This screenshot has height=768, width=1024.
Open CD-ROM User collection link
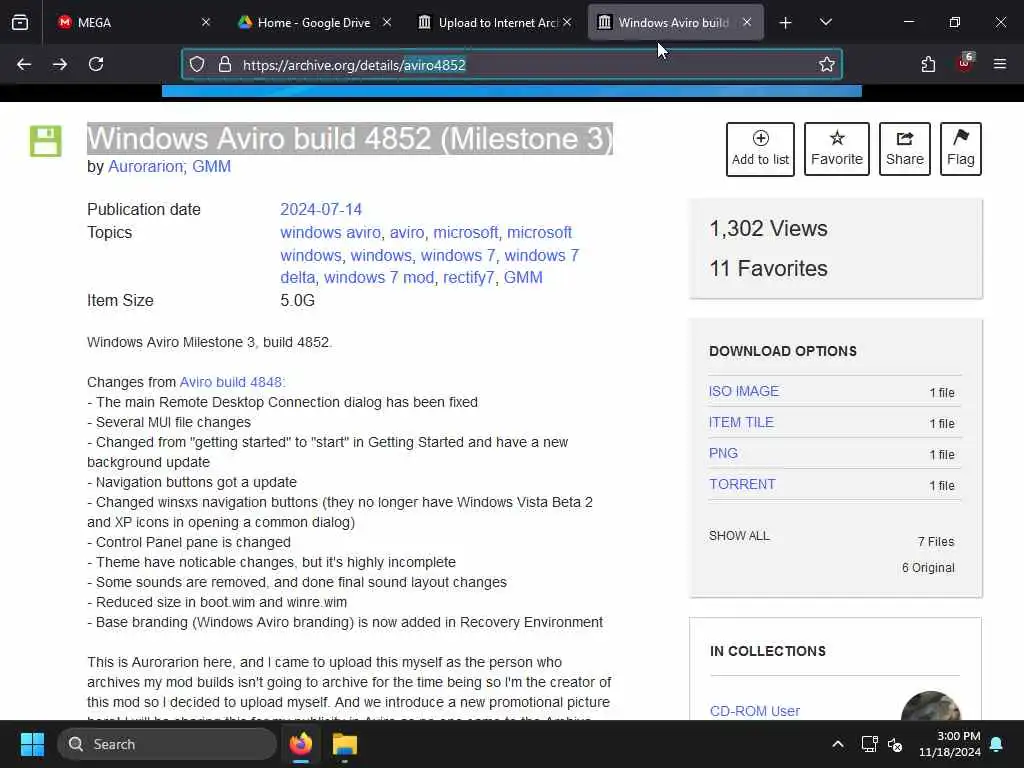[x=754, y=711]
